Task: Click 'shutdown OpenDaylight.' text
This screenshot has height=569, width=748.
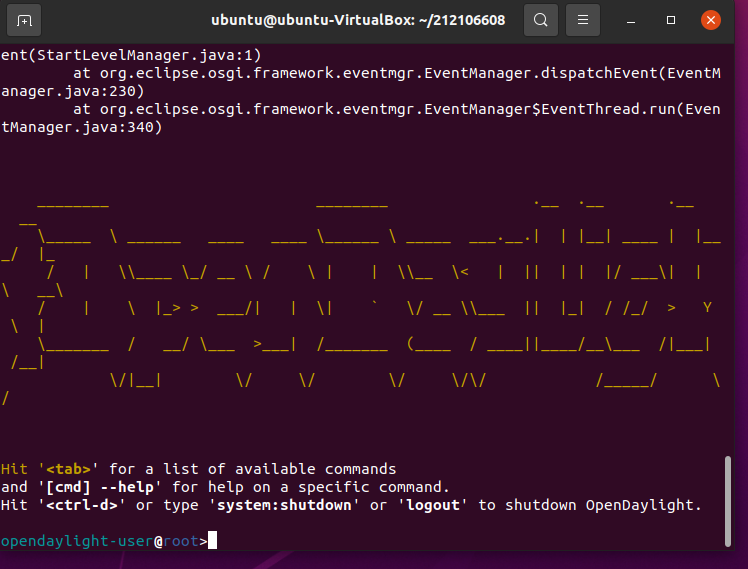Action: [x=603, y=505]
